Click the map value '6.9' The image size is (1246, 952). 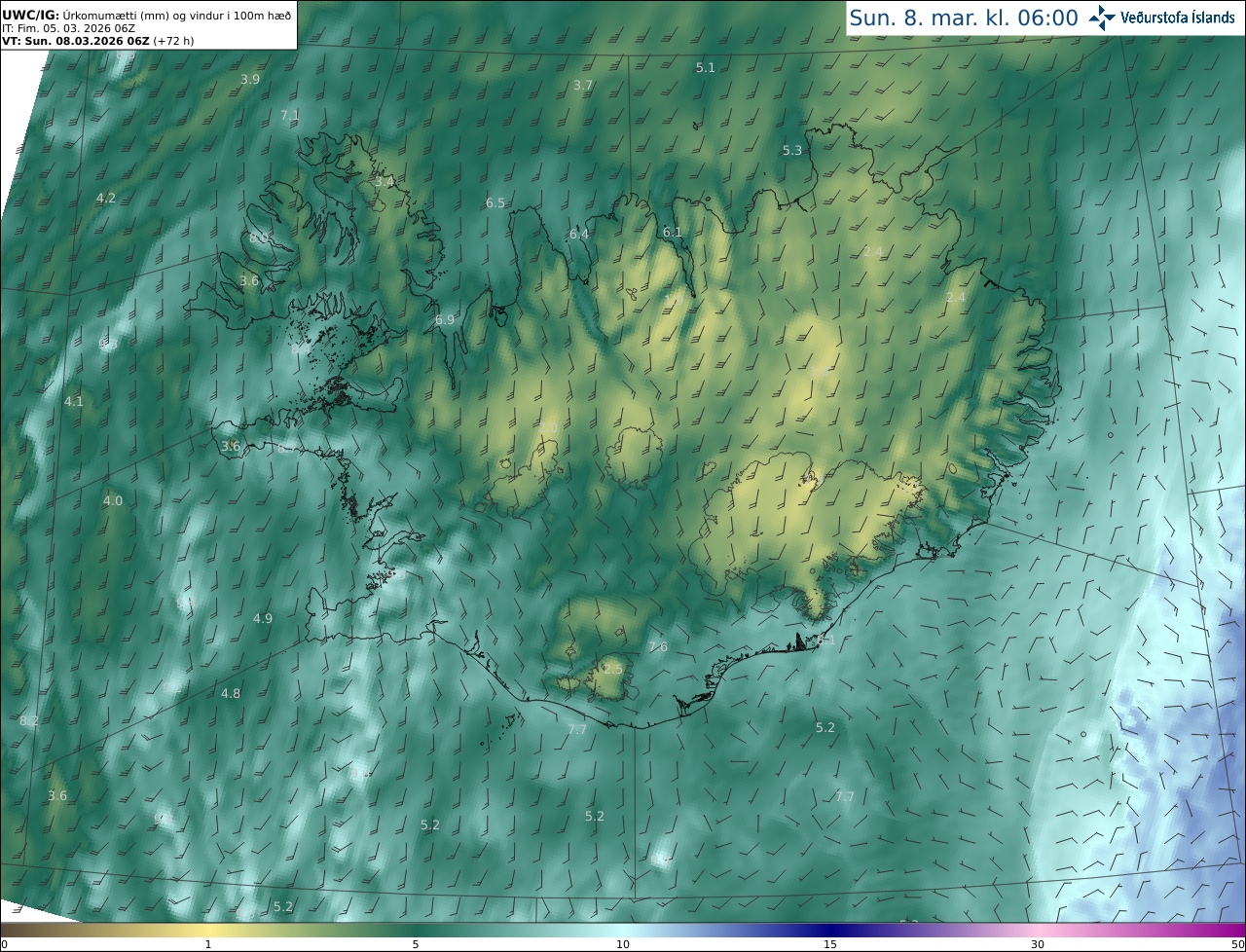tap(445, 319)
